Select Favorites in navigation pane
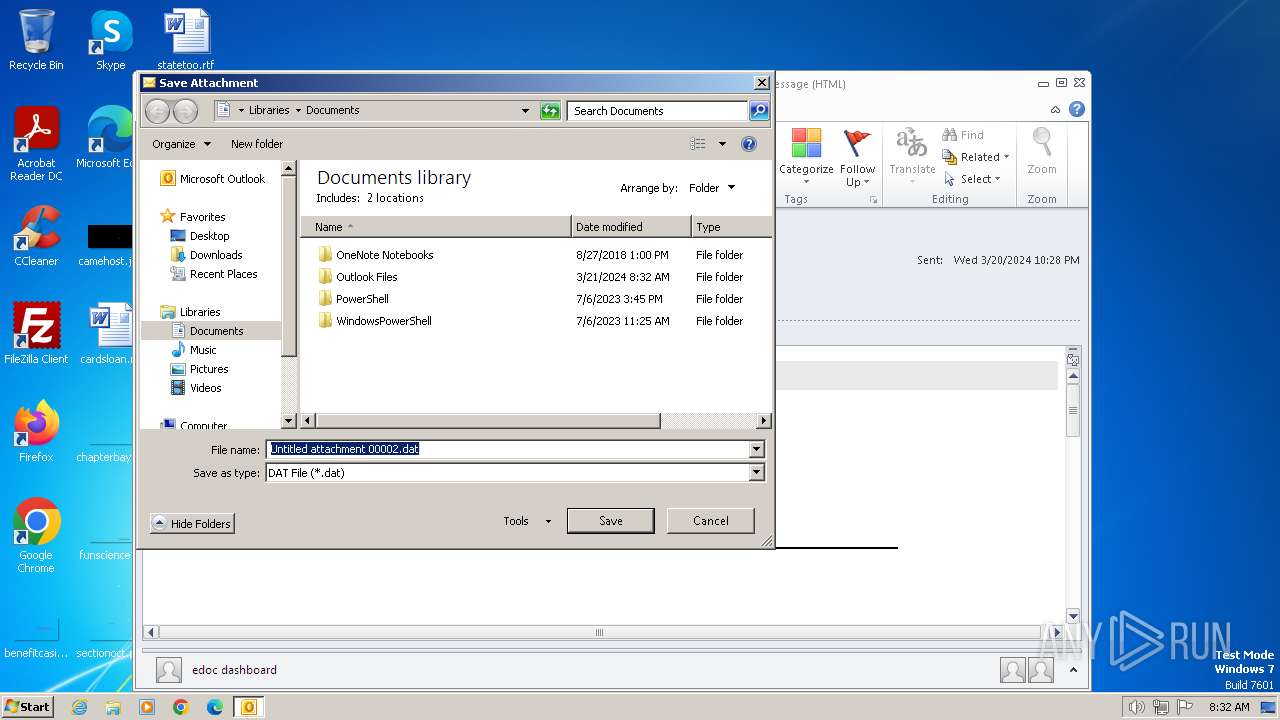This screenshot has height=720, width=1280. (193, 217)
